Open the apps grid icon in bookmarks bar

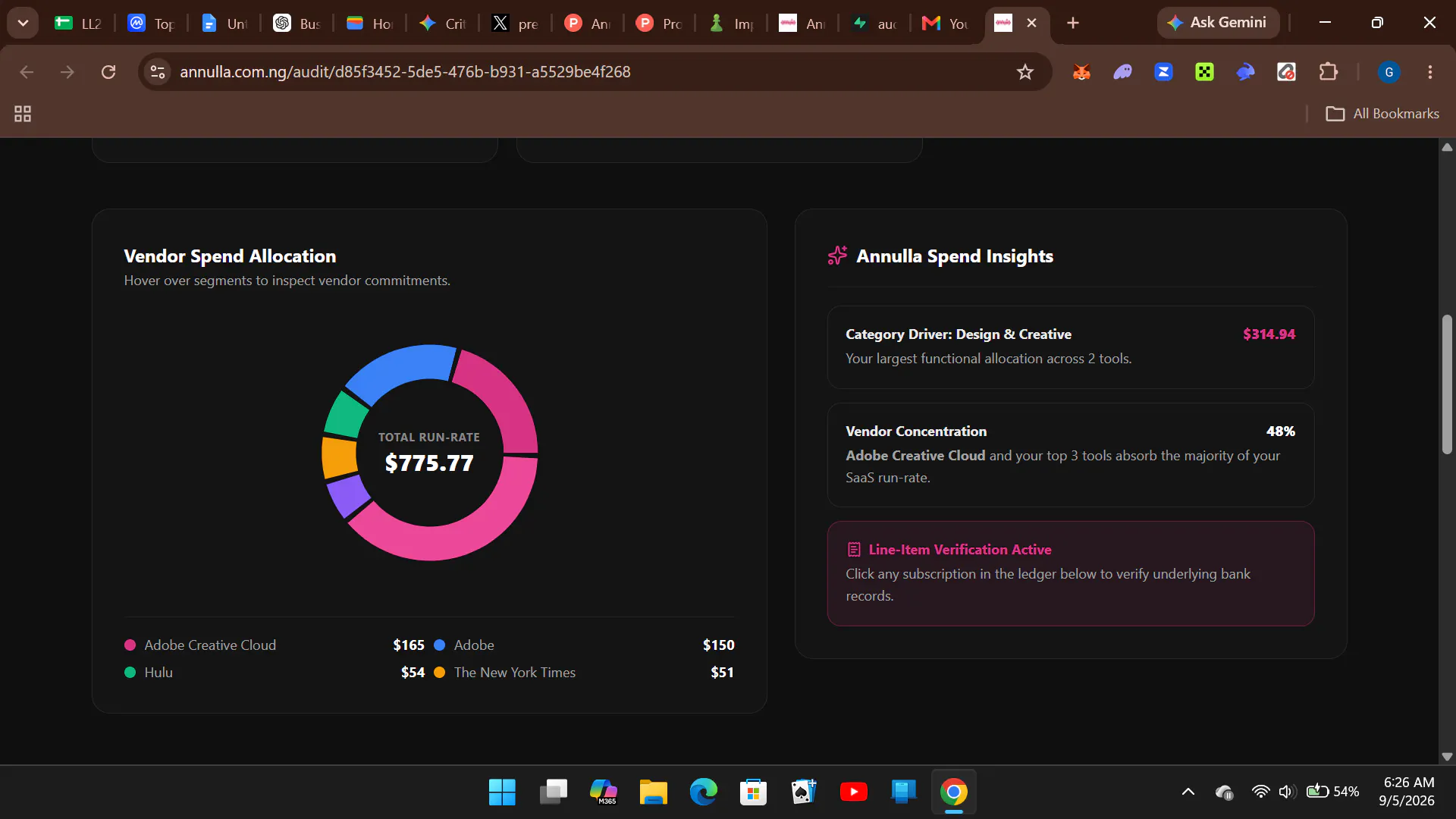tap(23, 114)
